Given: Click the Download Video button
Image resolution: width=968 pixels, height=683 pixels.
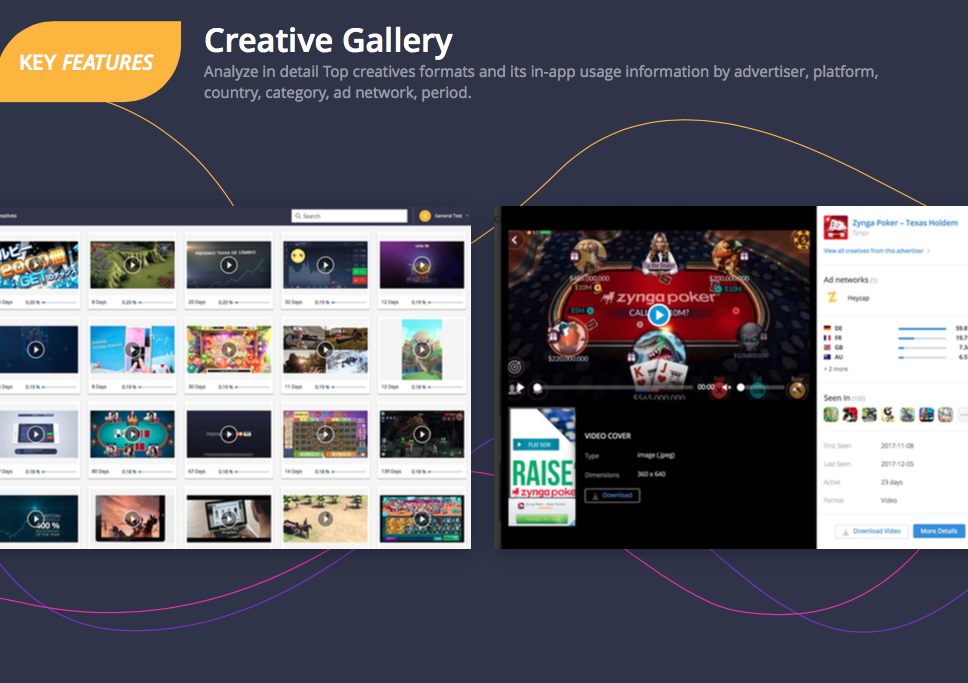Looking at the screenshot, I should 870,531.
